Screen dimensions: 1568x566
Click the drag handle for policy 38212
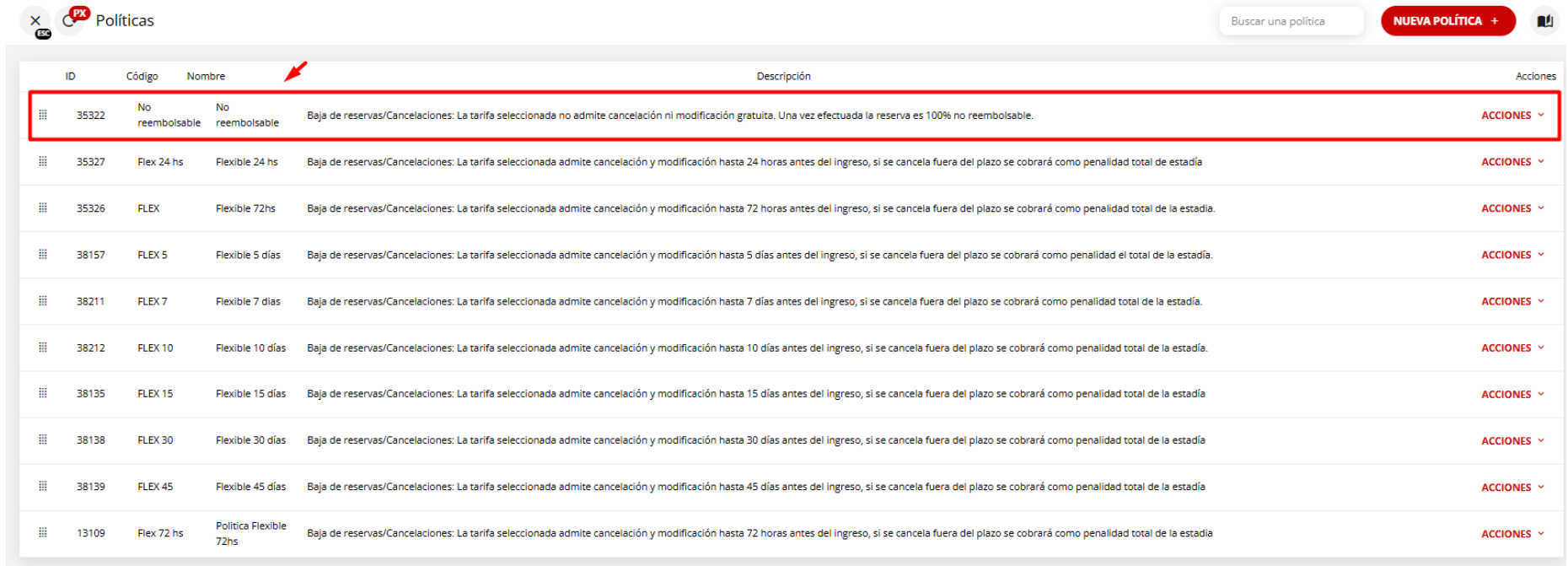pos(43,347)
